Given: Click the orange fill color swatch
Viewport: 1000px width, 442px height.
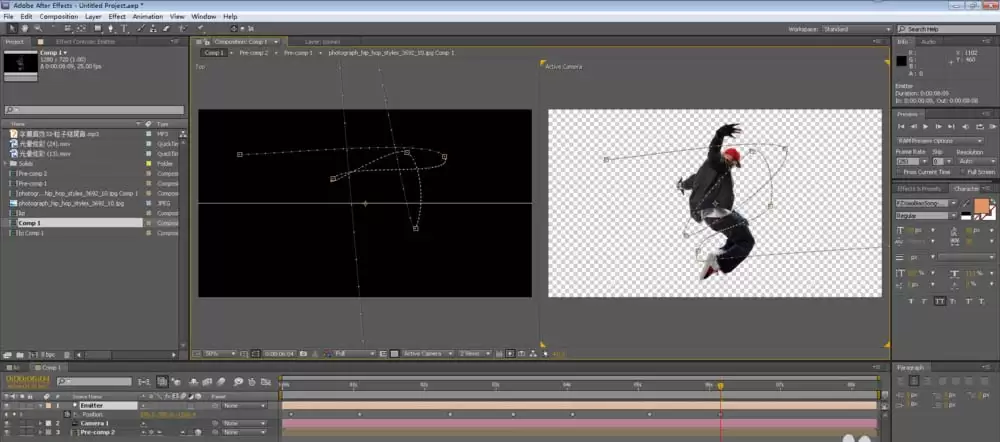Looking at the screenshot, I should click(982, 207).
